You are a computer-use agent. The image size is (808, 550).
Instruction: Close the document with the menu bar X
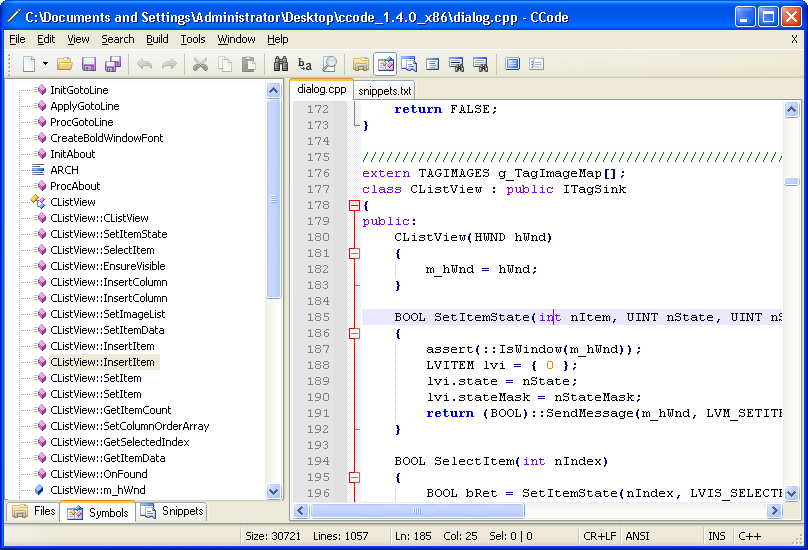point(794,39)
